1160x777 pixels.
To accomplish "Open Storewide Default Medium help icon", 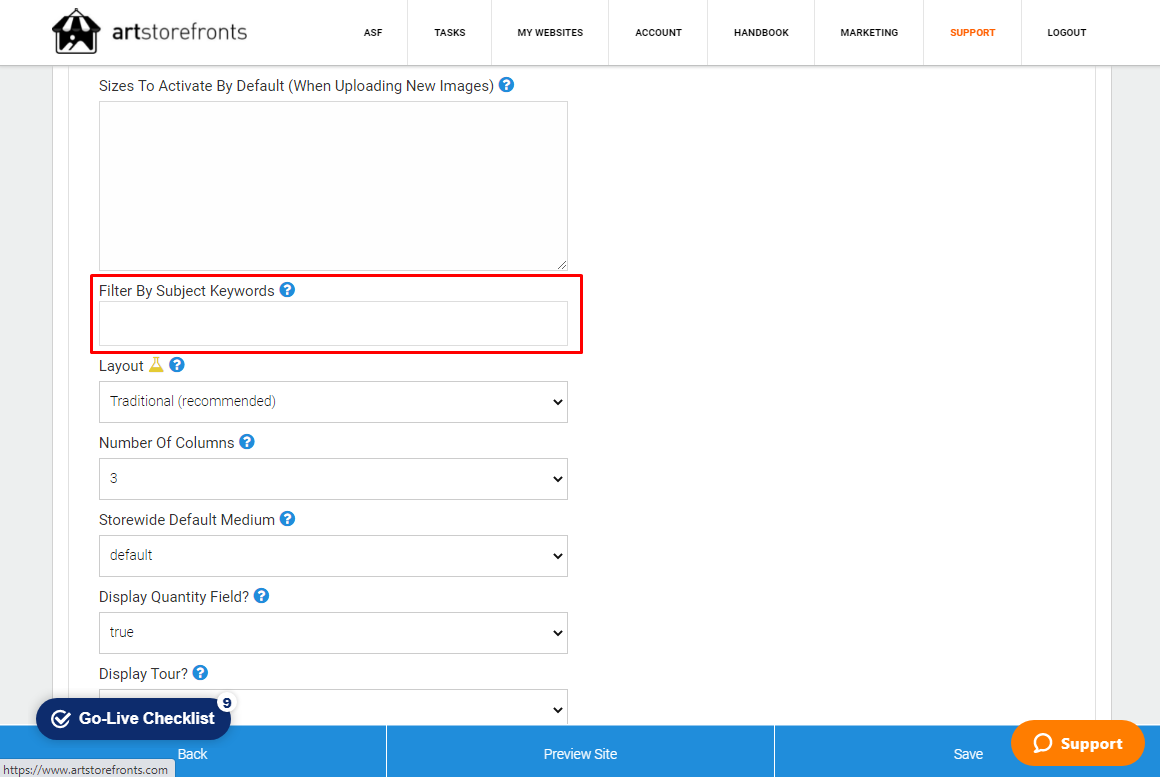I will [x=287, y=519].
